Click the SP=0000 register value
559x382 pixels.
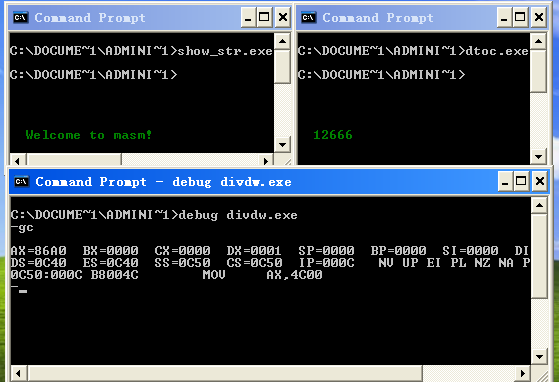point(326,251)
